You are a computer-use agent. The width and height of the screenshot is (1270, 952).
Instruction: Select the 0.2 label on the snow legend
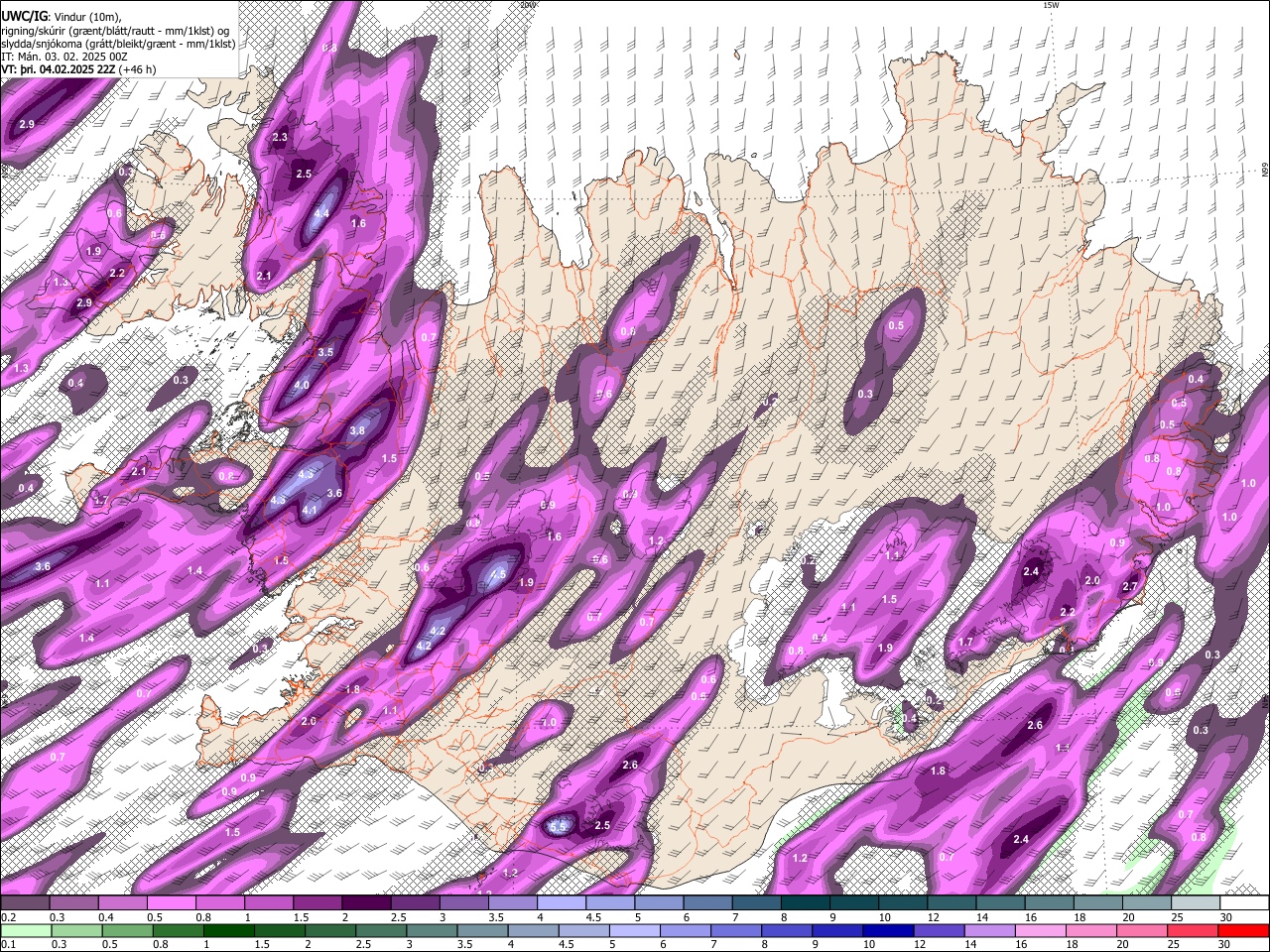(x=8, y=917)
